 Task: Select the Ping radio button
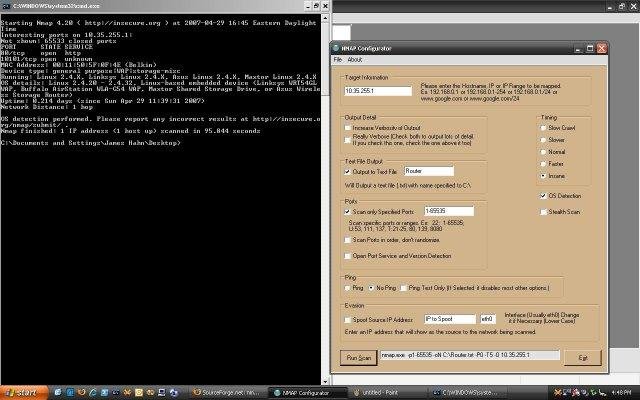click(348, 288)
